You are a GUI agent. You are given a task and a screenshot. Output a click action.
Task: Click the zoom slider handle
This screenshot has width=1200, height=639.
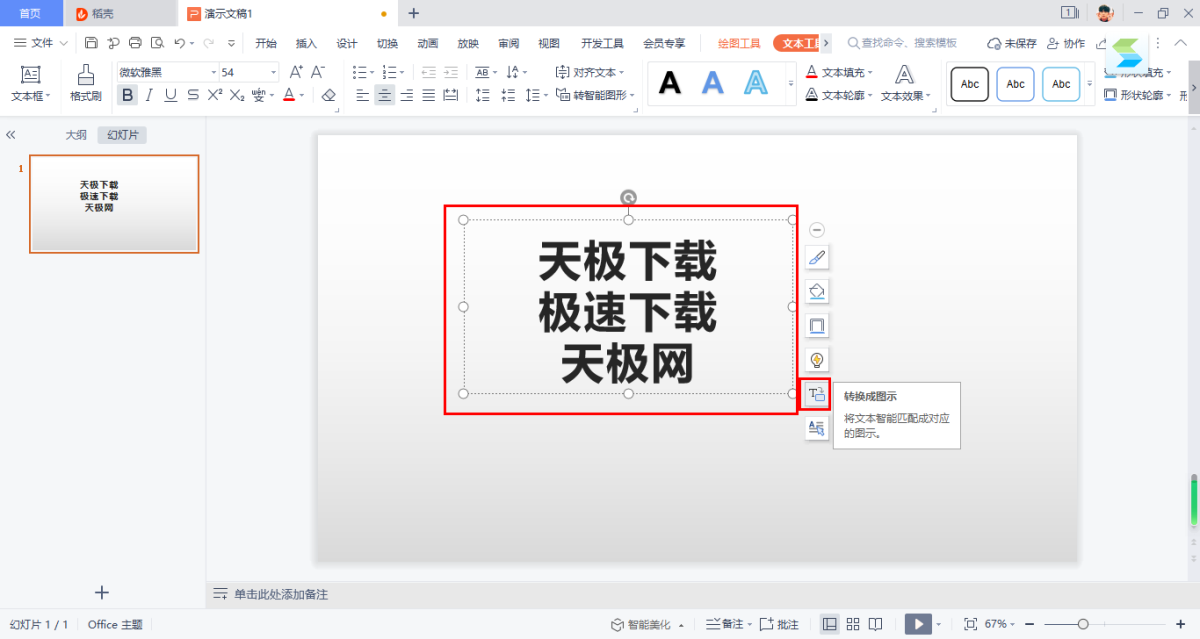[1082, 624]
